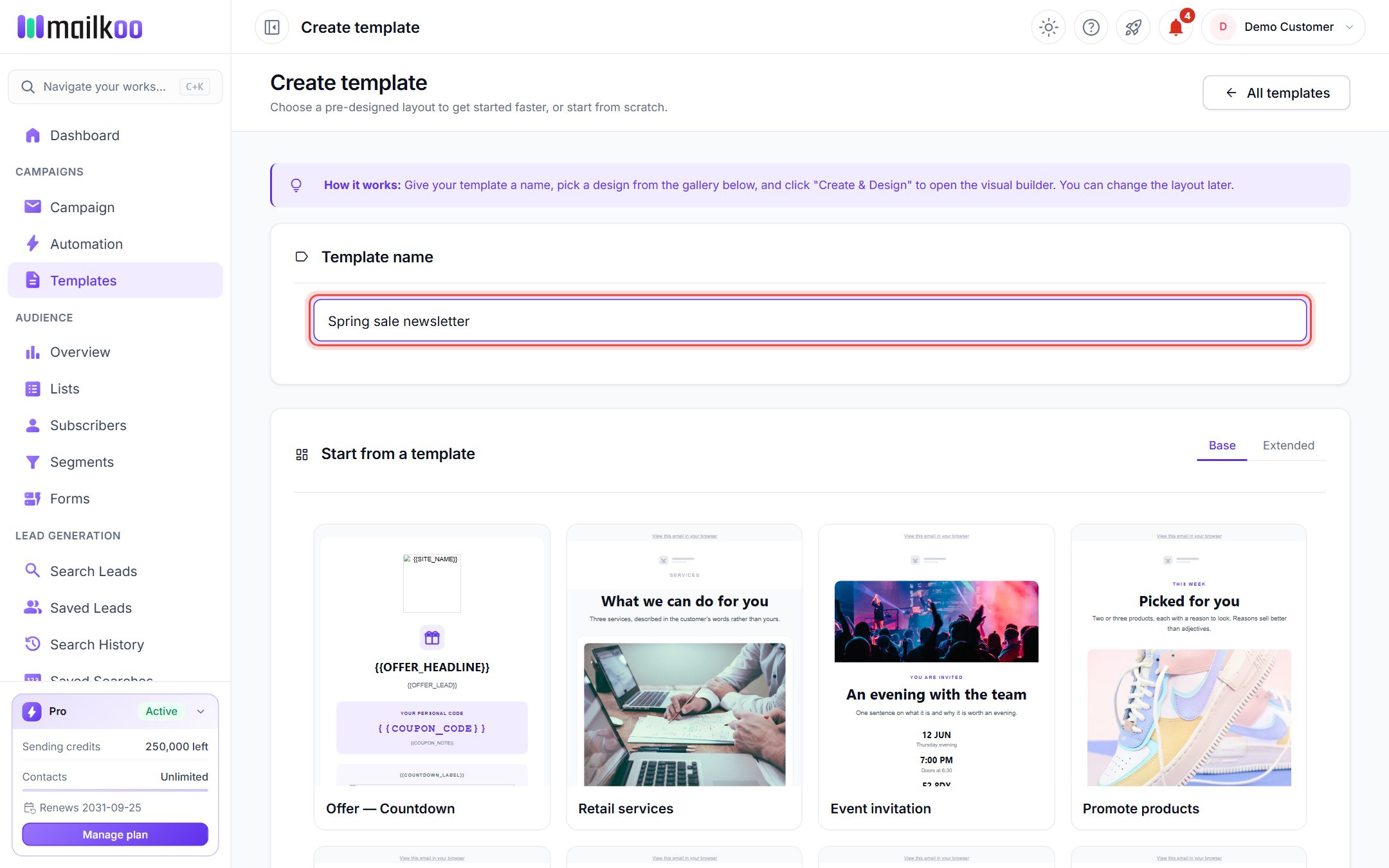The image size is (1389, 868).
Task: Open Subscribers in the sidebar
Action: (x=115, y=425)
